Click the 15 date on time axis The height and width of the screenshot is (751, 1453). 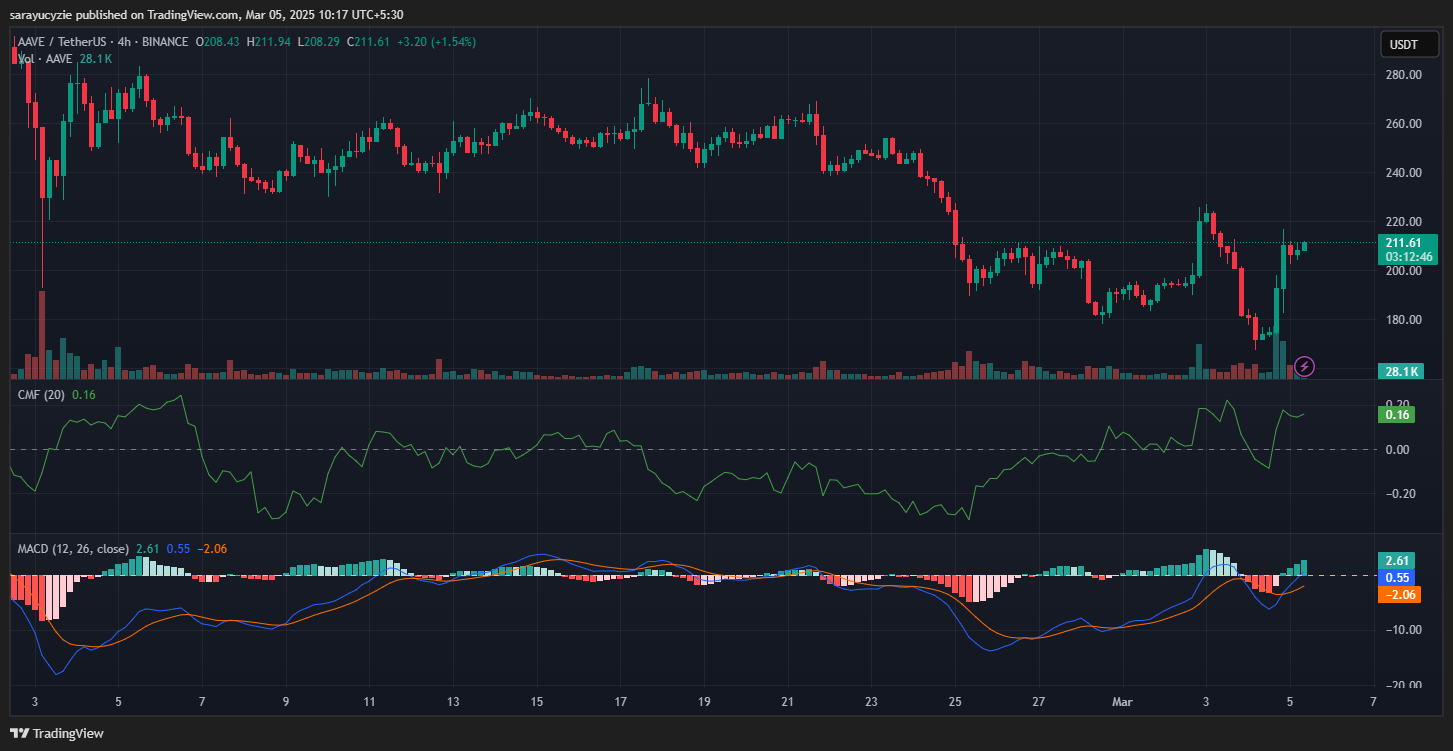pos(536,701)
